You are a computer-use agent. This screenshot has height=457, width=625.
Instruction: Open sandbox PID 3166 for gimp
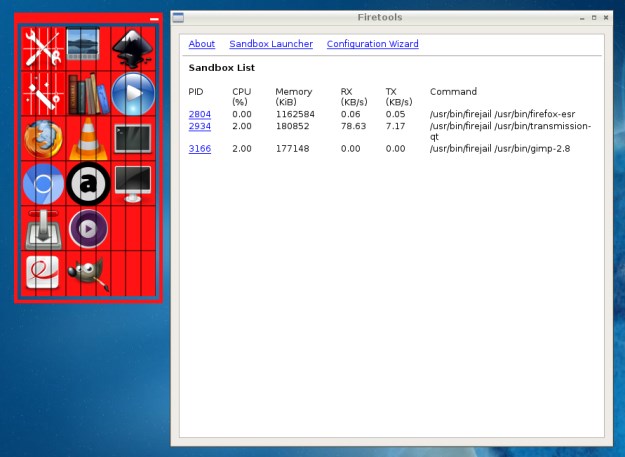coord(199,149)
